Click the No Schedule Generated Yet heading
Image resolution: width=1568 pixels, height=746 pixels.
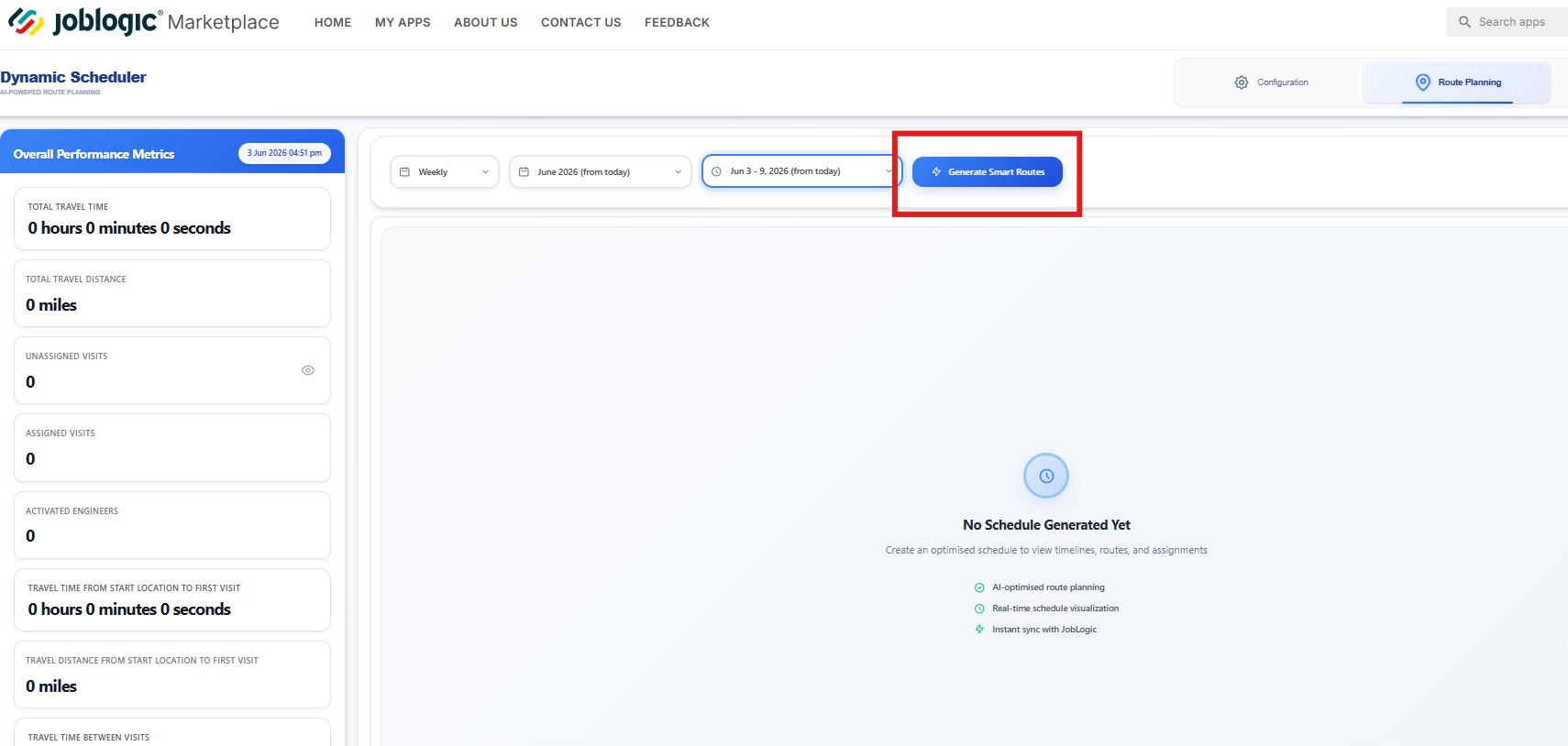coord(1046,525)
